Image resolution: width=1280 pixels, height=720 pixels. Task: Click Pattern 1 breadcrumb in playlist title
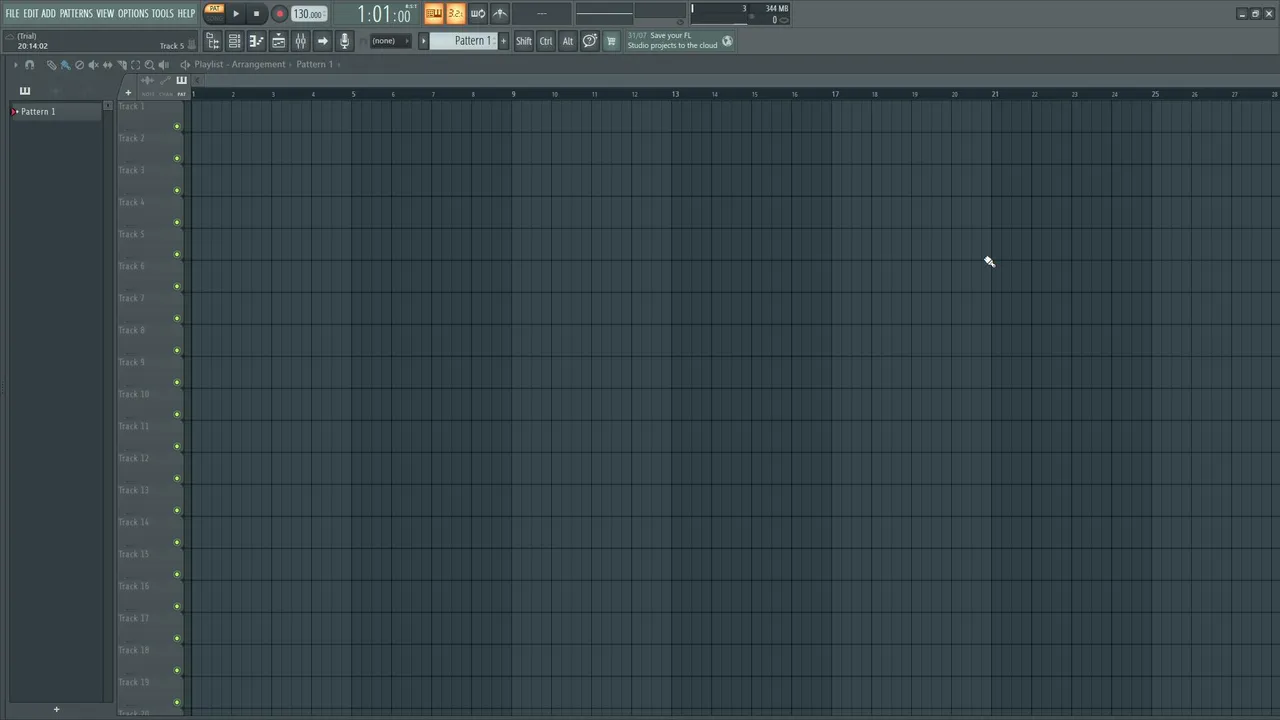(314, 65)
